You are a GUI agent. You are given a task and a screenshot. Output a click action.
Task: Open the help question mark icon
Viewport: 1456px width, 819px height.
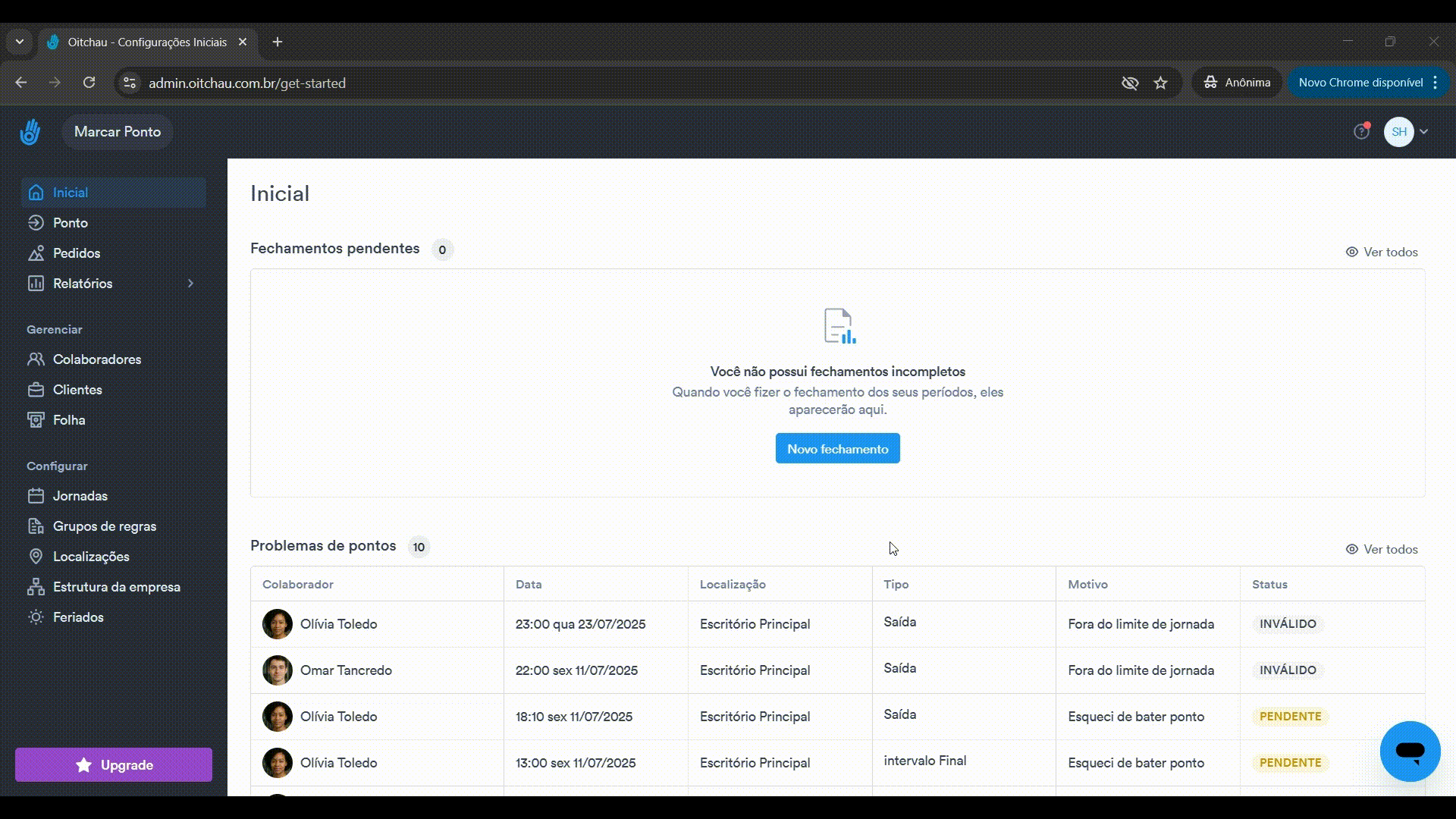[1362, 132]
